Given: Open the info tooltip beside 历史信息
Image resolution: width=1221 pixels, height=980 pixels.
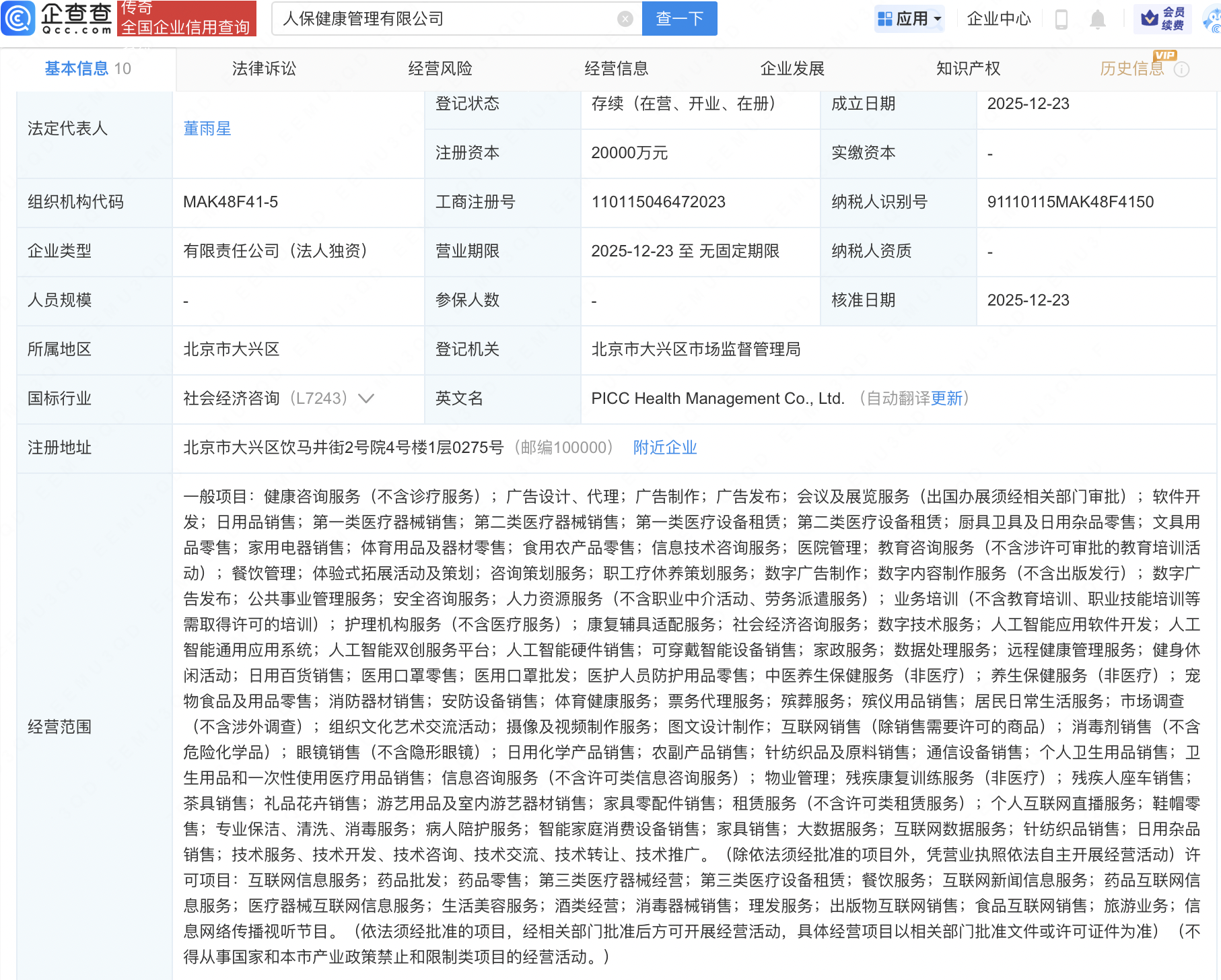Looking at the screenshot, I should point(1182,68).
